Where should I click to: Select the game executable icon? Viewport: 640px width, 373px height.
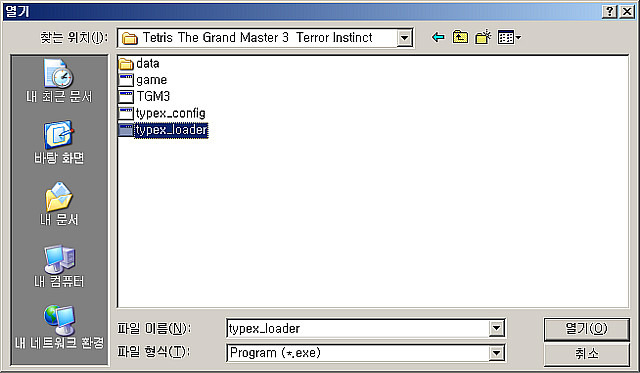pyautogui.click(x=126, y=80)
